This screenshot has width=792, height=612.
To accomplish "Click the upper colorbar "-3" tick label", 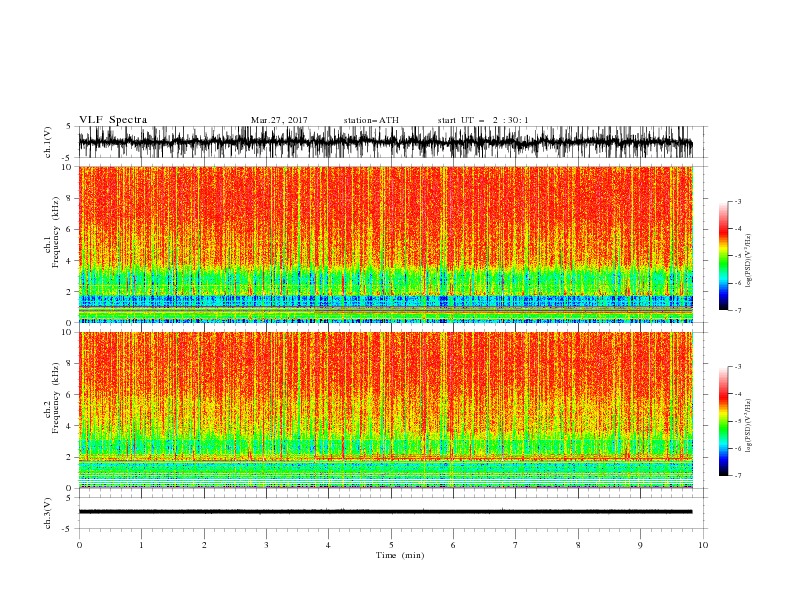I will 737,201.
